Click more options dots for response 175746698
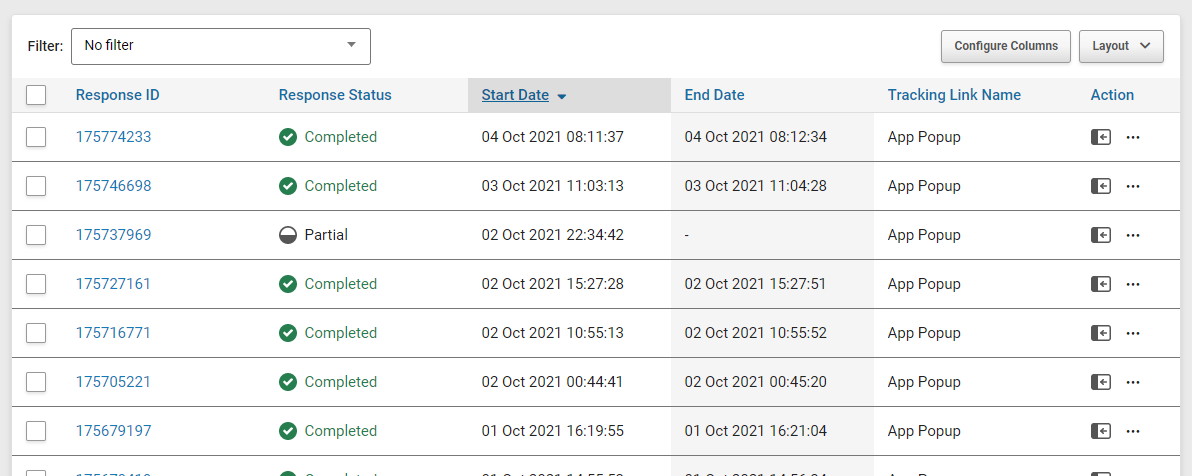This screenshot has width=1192, height=476. pos(1133,186)
